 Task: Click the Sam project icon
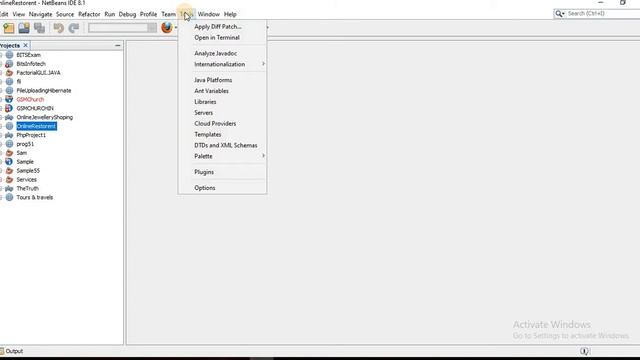pyautogui.click(x=9, y=153)
